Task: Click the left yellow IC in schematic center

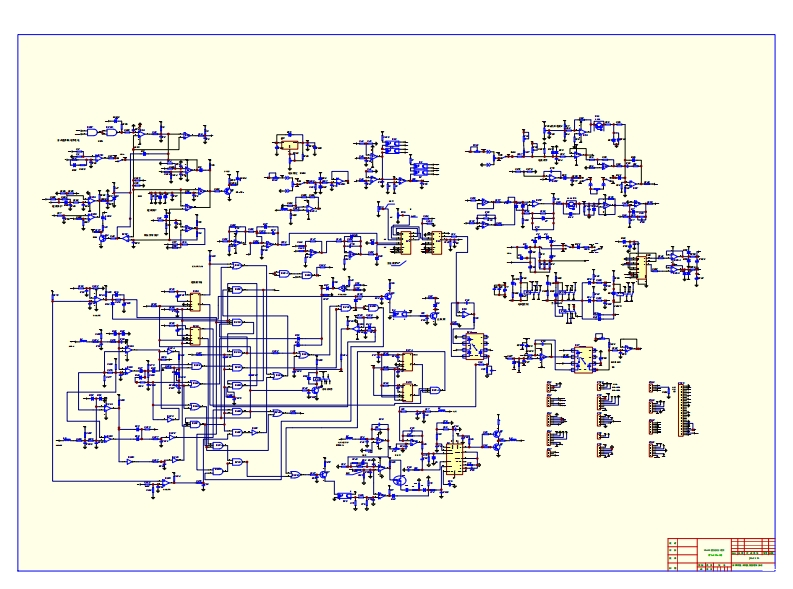Action: pos(406,238)
